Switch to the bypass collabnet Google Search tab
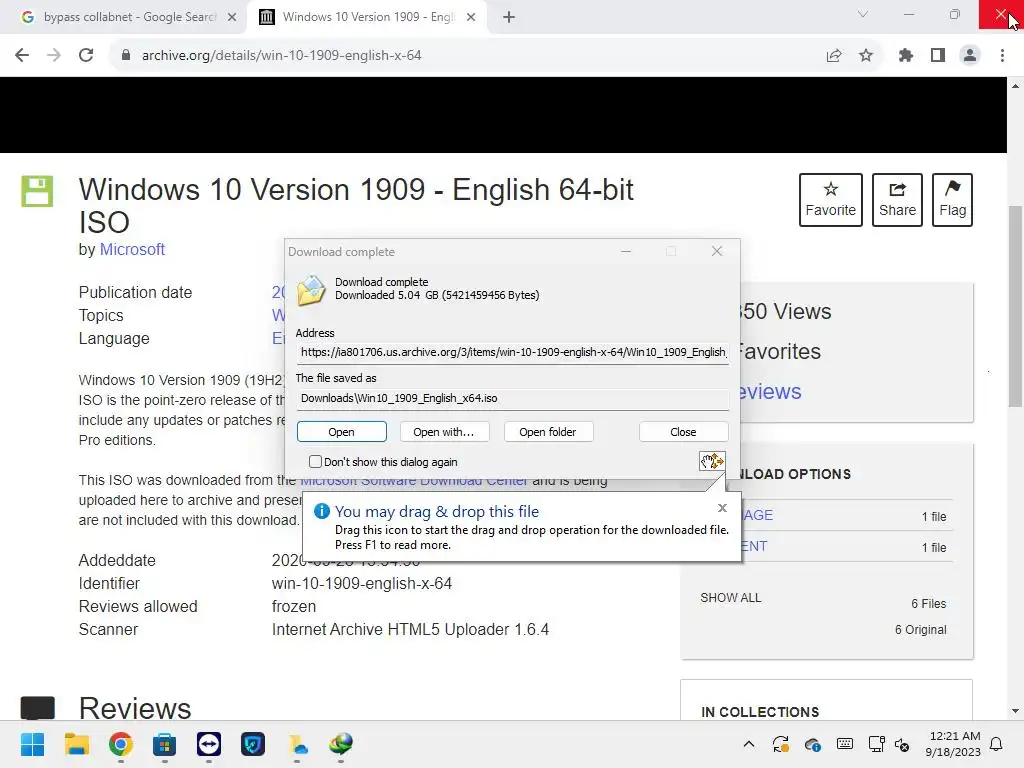1024x768 pixels. point(129,17)
